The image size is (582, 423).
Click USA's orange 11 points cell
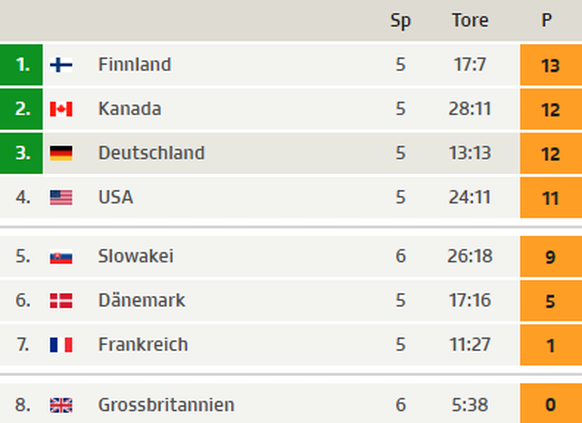point(551,197)
